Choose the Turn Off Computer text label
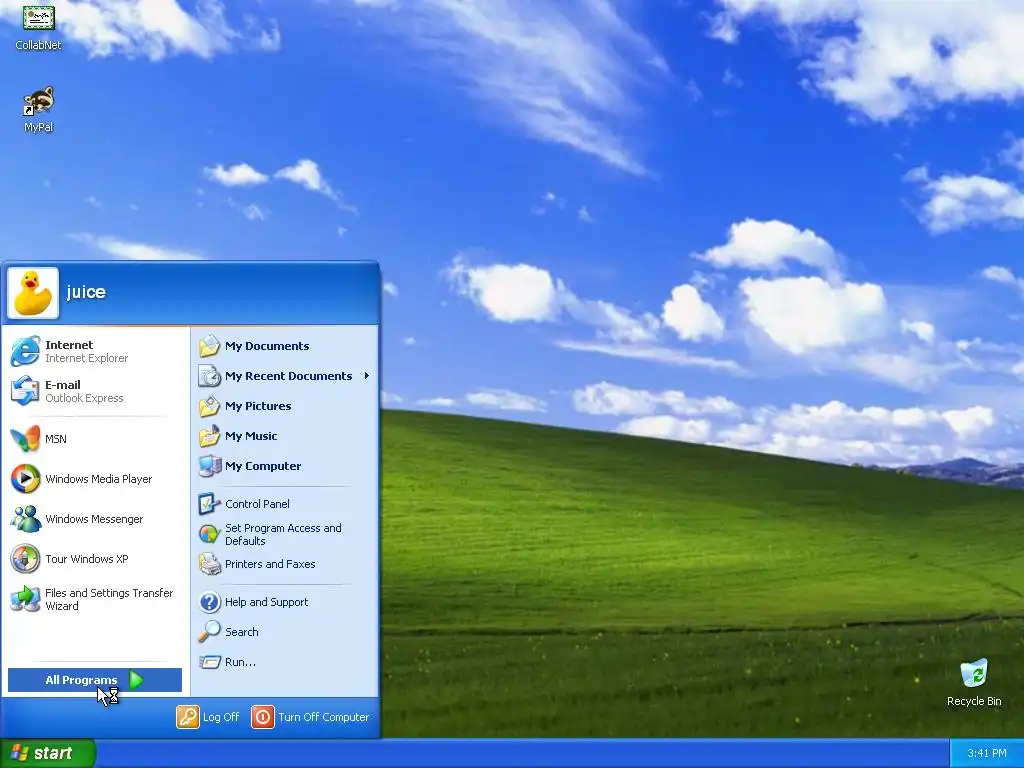This screenshot has width=1024, height=768. click(323, 717)
